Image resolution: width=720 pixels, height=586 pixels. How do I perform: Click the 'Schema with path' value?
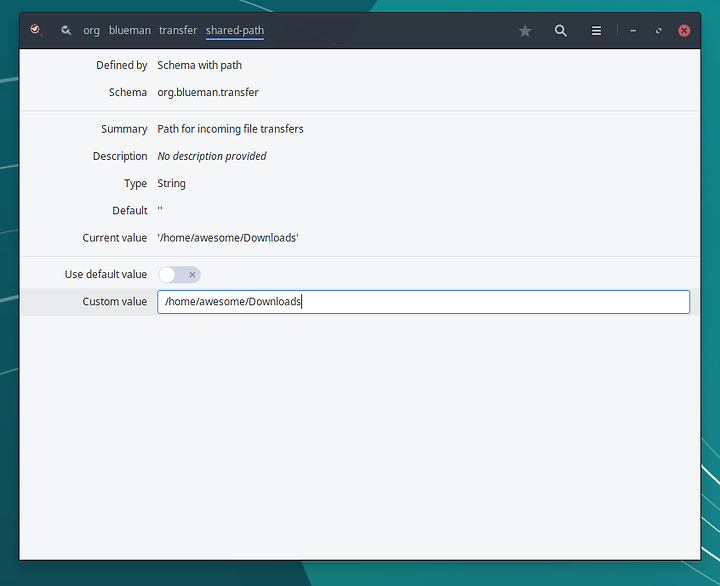[x=199, y=65]
